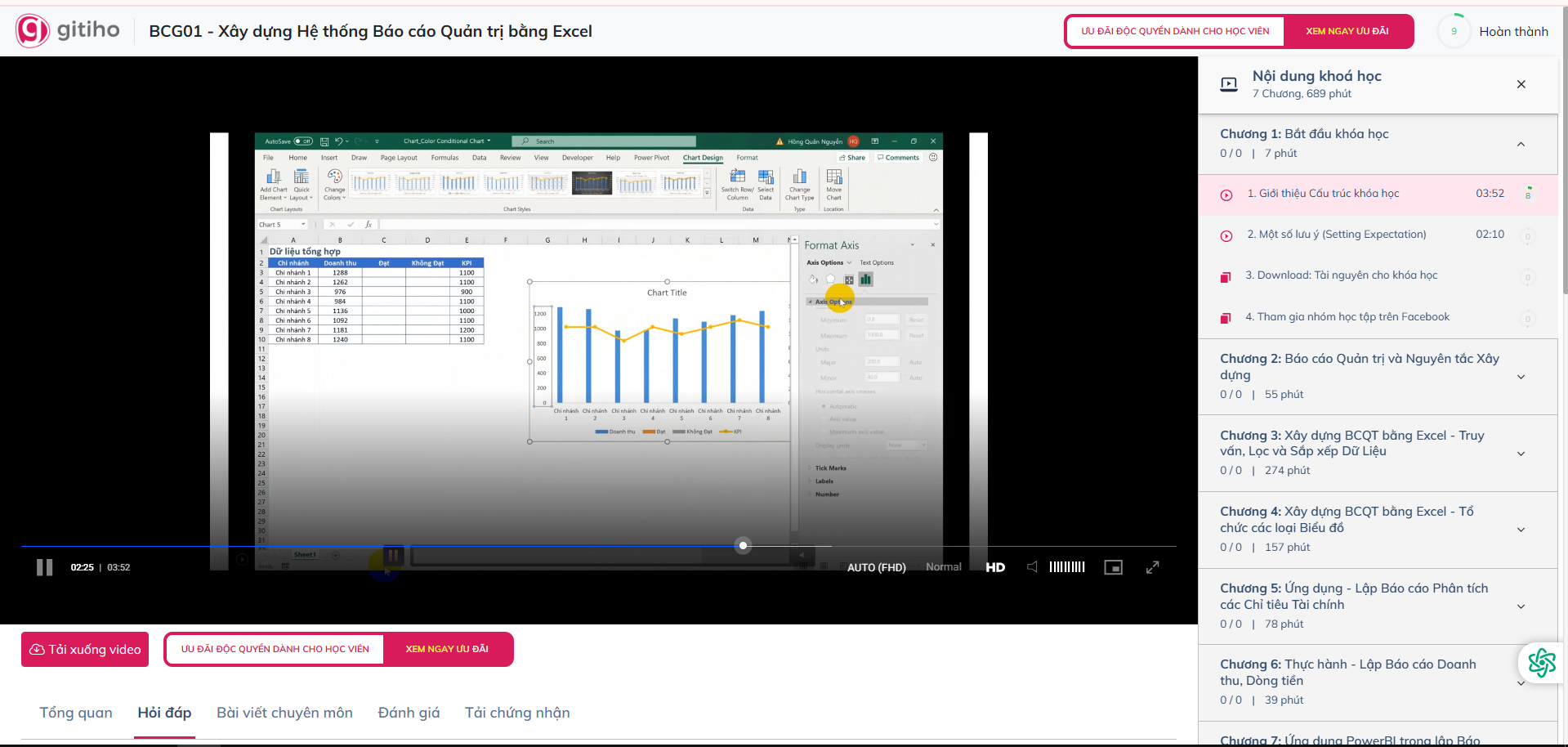Switch to the Tổng quan tab
The width and height of the screenshot is (1568, 747).
coord(76,713)
